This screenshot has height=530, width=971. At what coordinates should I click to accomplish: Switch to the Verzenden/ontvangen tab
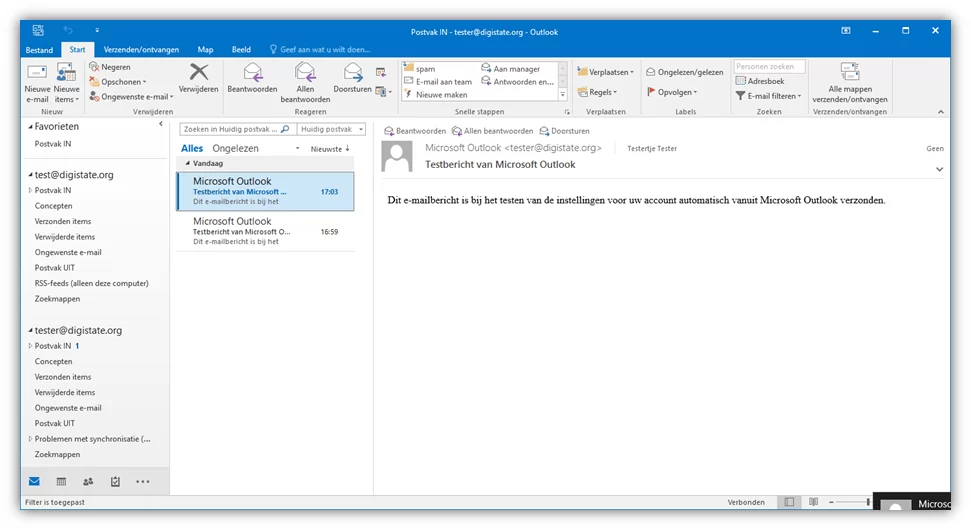pos(141,50)
